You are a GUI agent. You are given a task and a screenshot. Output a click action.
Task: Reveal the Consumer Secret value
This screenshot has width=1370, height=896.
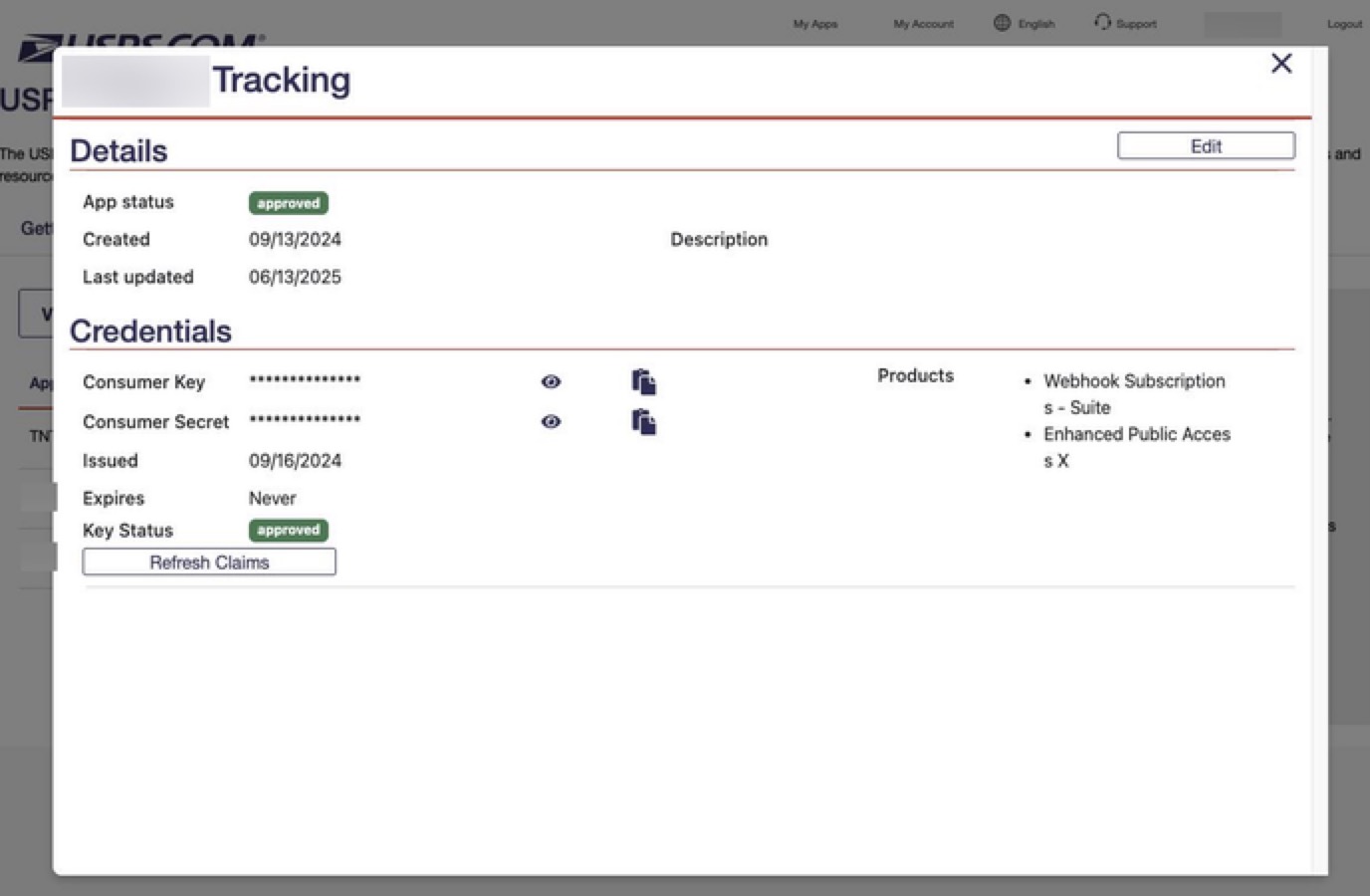coord(551,422)
